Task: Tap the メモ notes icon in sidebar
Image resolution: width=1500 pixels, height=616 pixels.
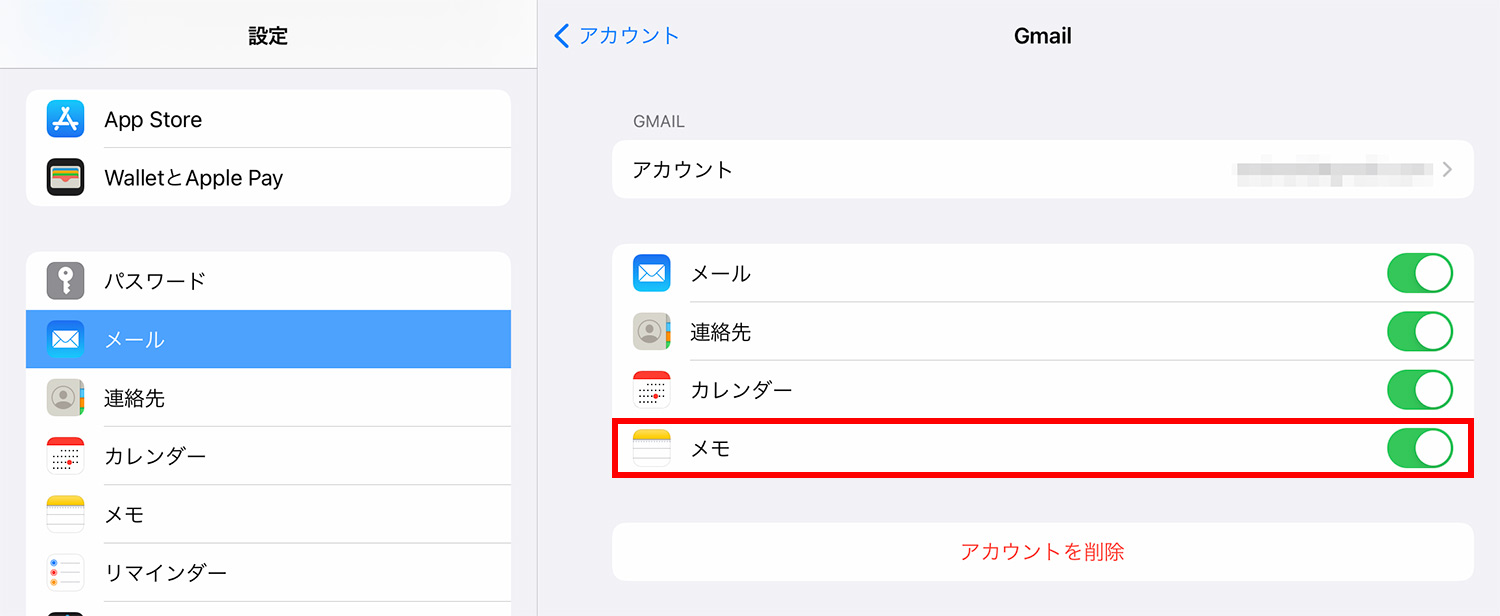Action: [65, 514]
